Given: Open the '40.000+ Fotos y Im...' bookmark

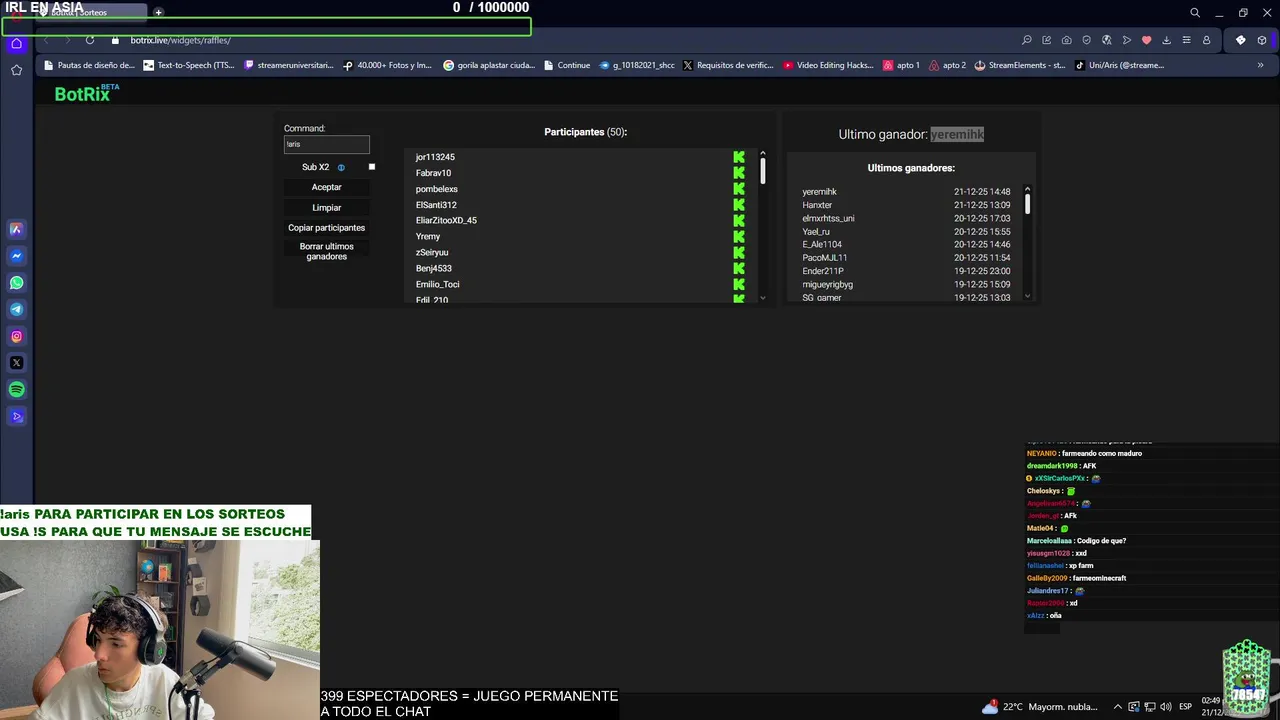Looking at the screenshot, I should point(387,65).
